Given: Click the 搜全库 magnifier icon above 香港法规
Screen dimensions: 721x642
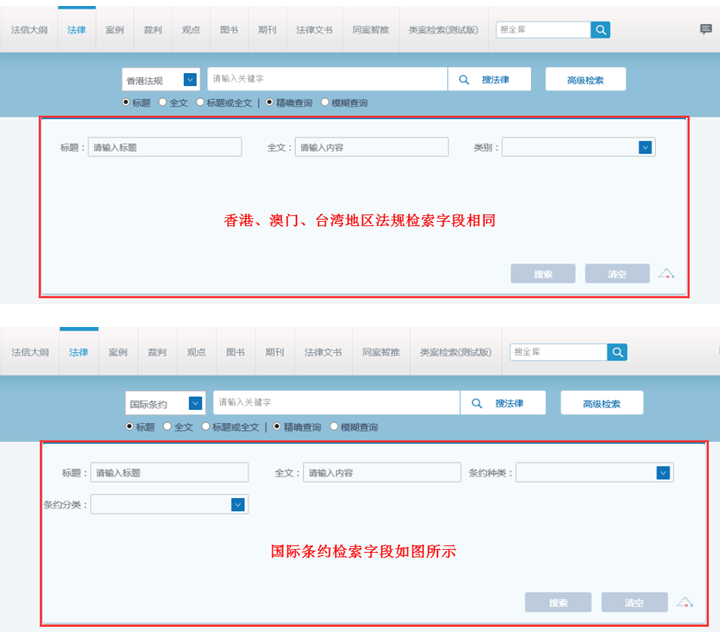Looking at the screenshot, I should (600, 30).
